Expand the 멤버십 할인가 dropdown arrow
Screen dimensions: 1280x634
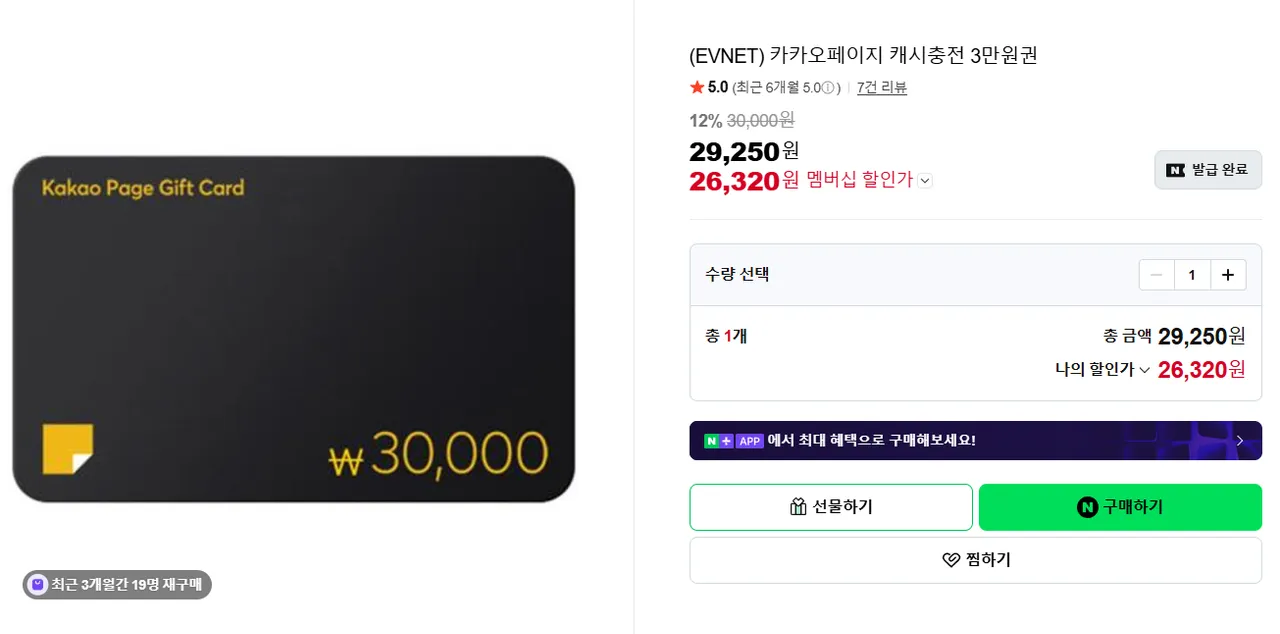[x=925, y=181]
